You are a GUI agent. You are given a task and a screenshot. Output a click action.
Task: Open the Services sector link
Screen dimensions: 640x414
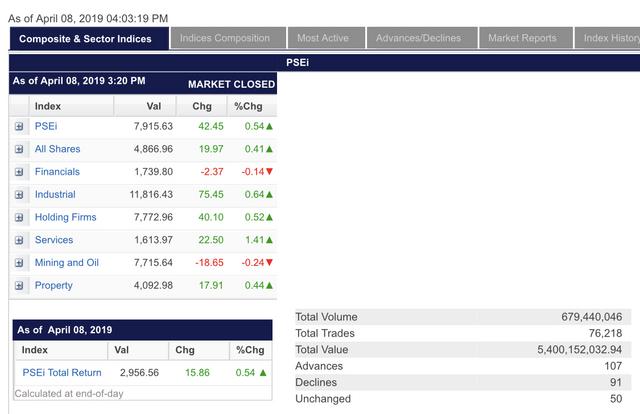pos(54,240)
